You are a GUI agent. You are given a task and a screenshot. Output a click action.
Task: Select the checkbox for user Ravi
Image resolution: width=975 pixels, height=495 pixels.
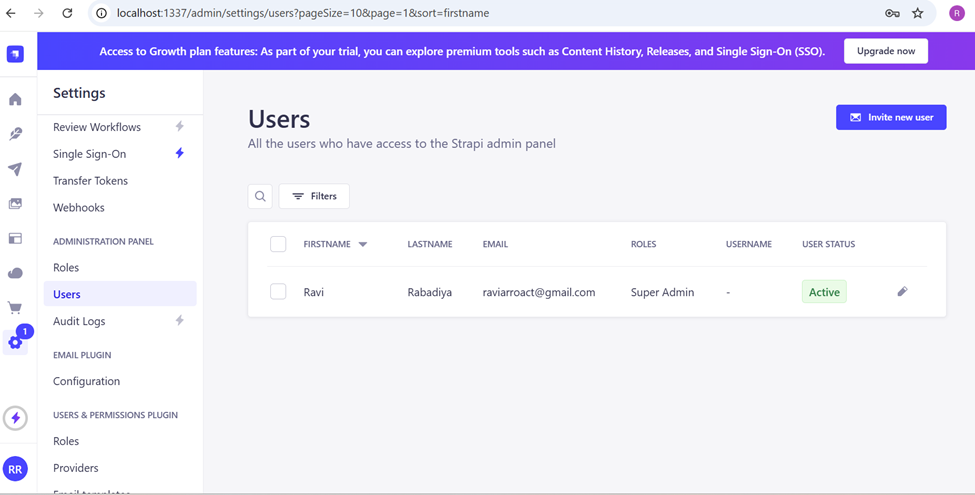(278, 292)
